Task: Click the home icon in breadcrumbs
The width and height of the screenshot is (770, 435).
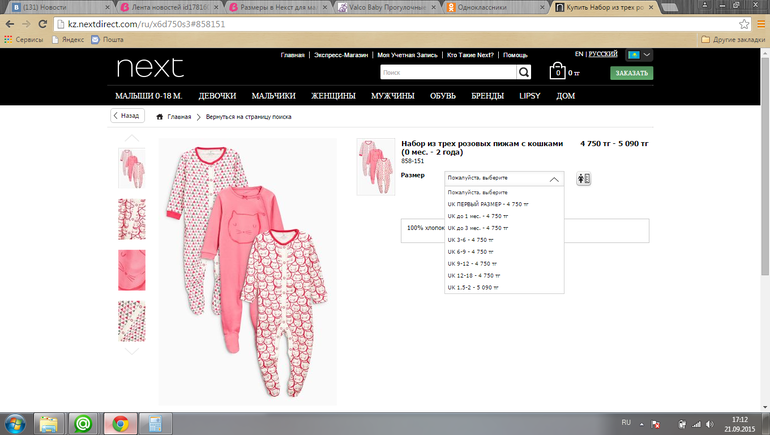Action: pyautogui.click(x=160, y=117)
